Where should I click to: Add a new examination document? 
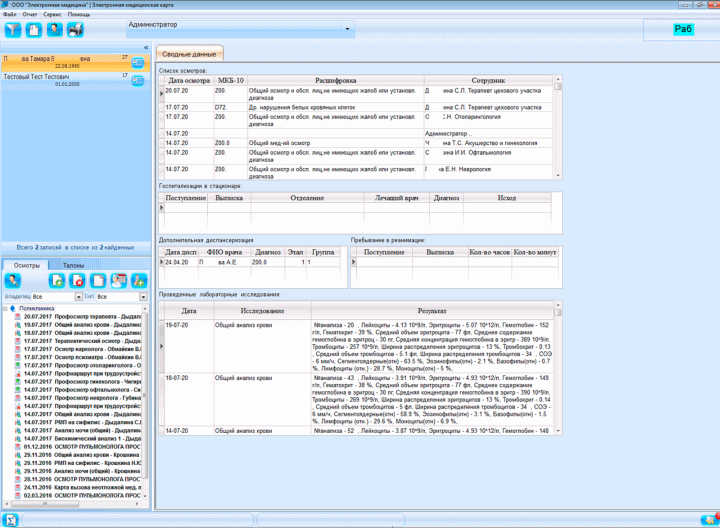click(57, 281)
